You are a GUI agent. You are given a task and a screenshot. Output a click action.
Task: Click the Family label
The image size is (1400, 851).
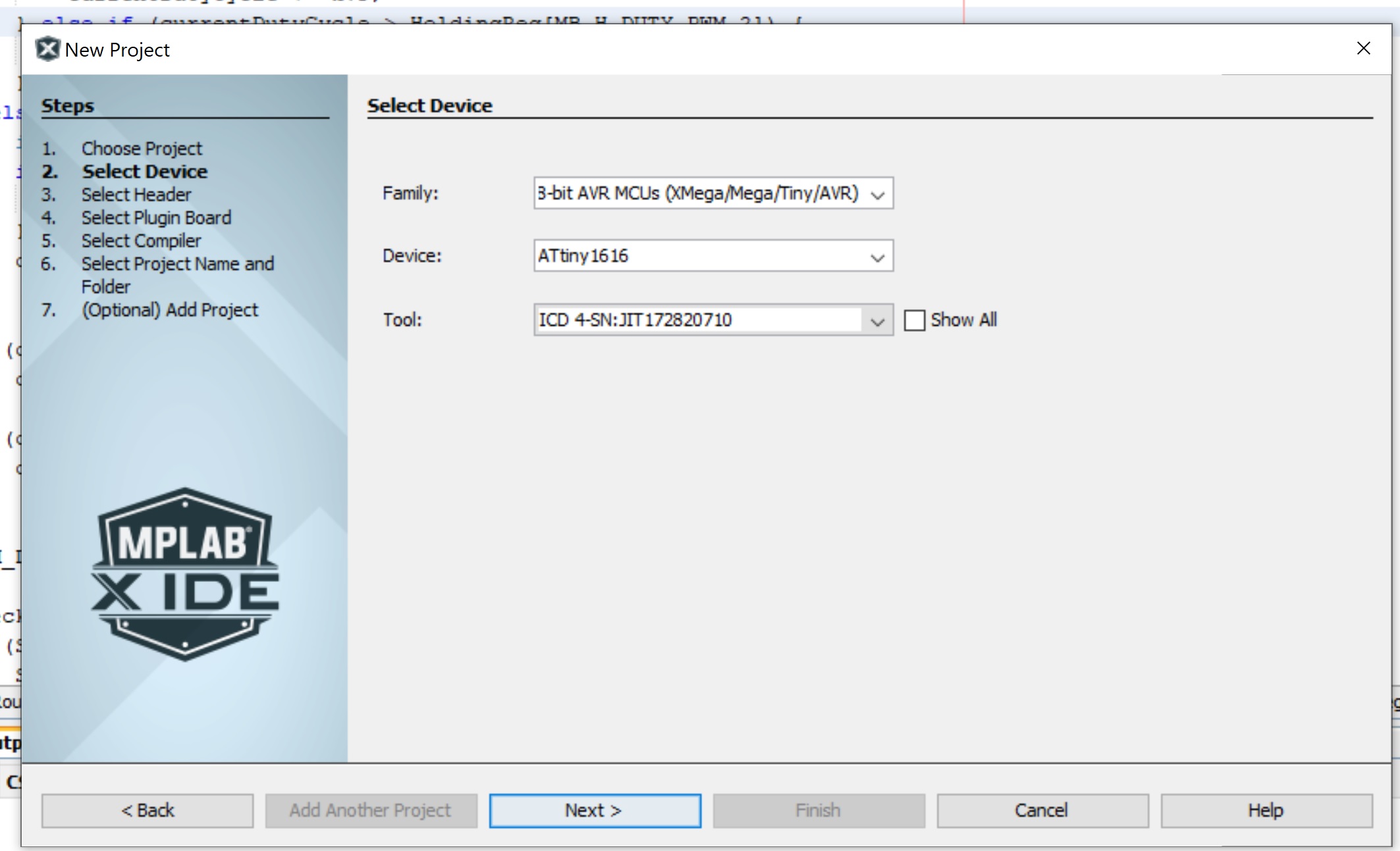click(x=410, y=193)
